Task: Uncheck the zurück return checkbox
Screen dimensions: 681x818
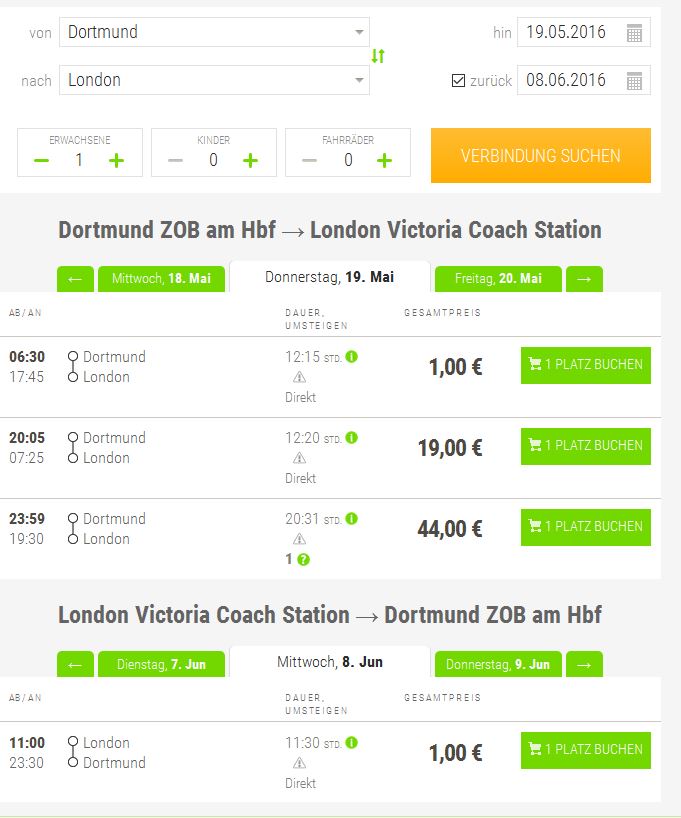Action: tap(458, 80)
